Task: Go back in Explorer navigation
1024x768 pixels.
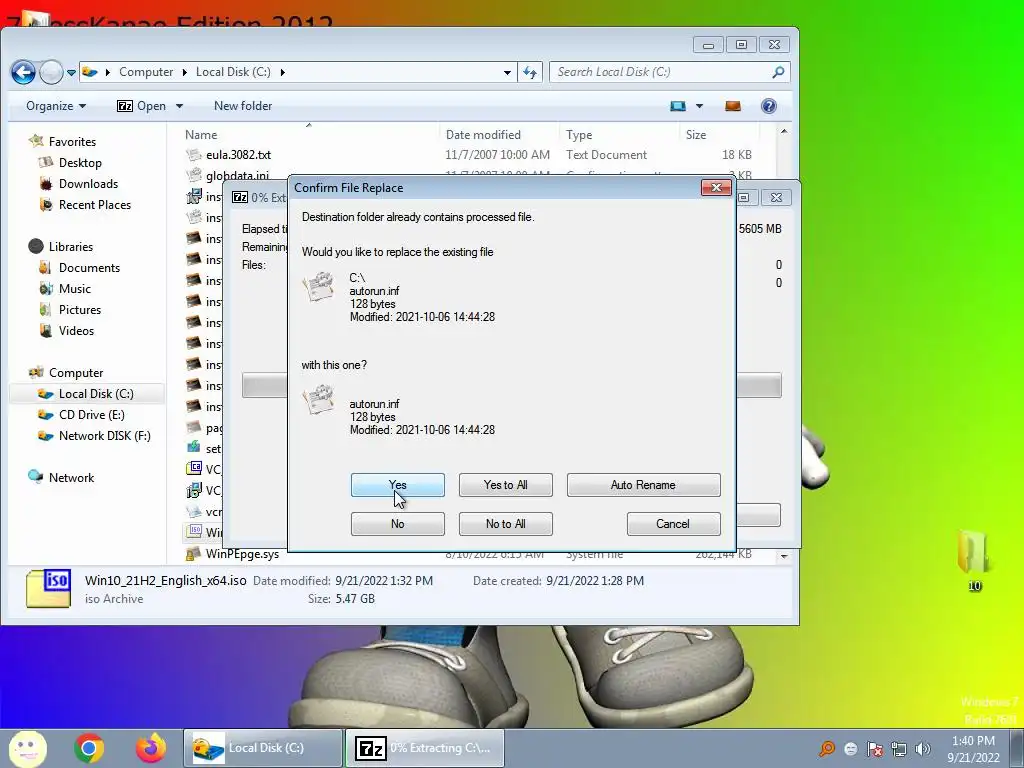Action: [24, 72]
